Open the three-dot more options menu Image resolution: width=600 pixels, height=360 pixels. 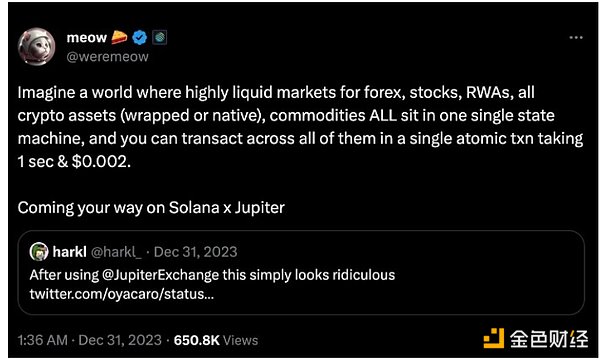tap(576, 37)
